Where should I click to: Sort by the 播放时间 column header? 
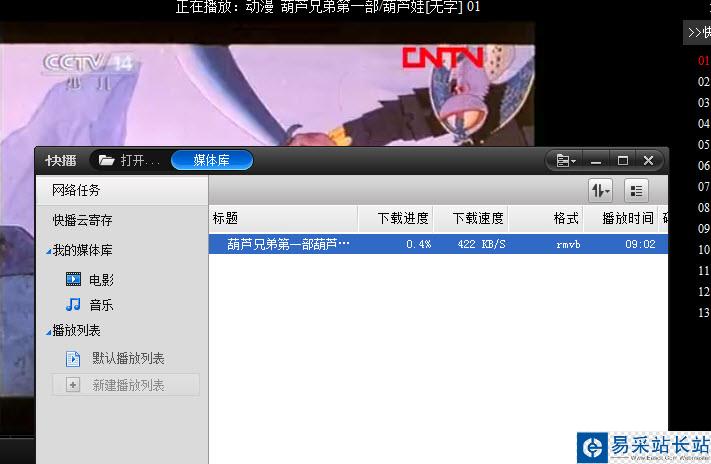click(621, 219)
